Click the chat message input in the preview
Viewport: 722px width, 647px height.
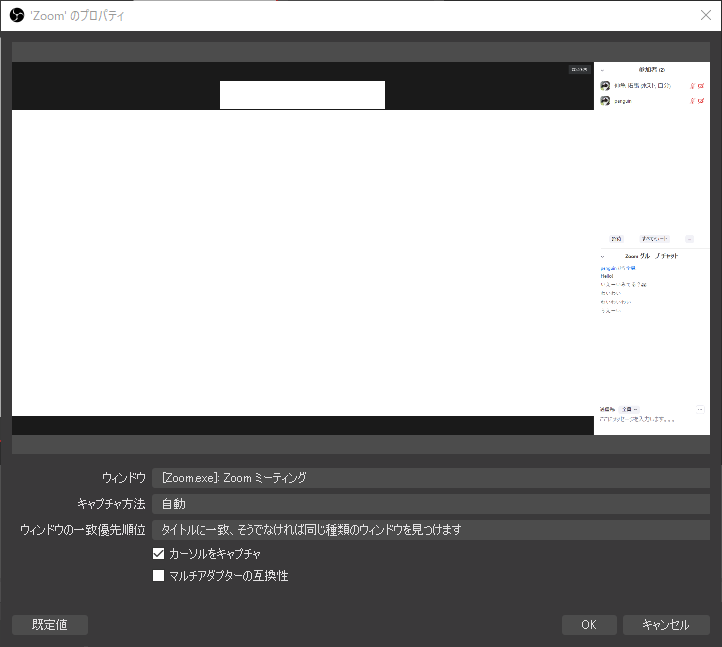637,420
